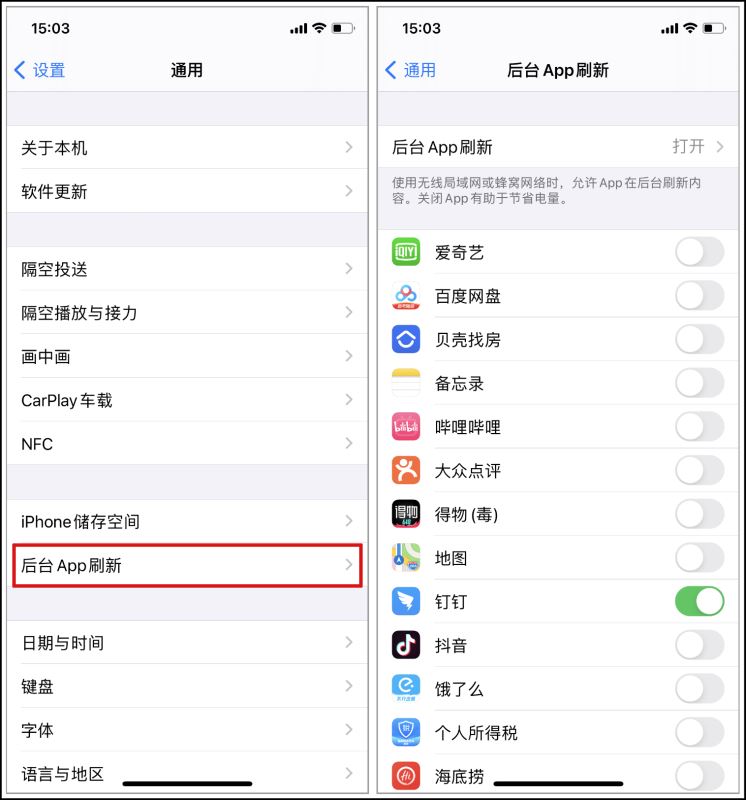
Task: Tap the 海底捞 red app icon
Action: (406, 776)
